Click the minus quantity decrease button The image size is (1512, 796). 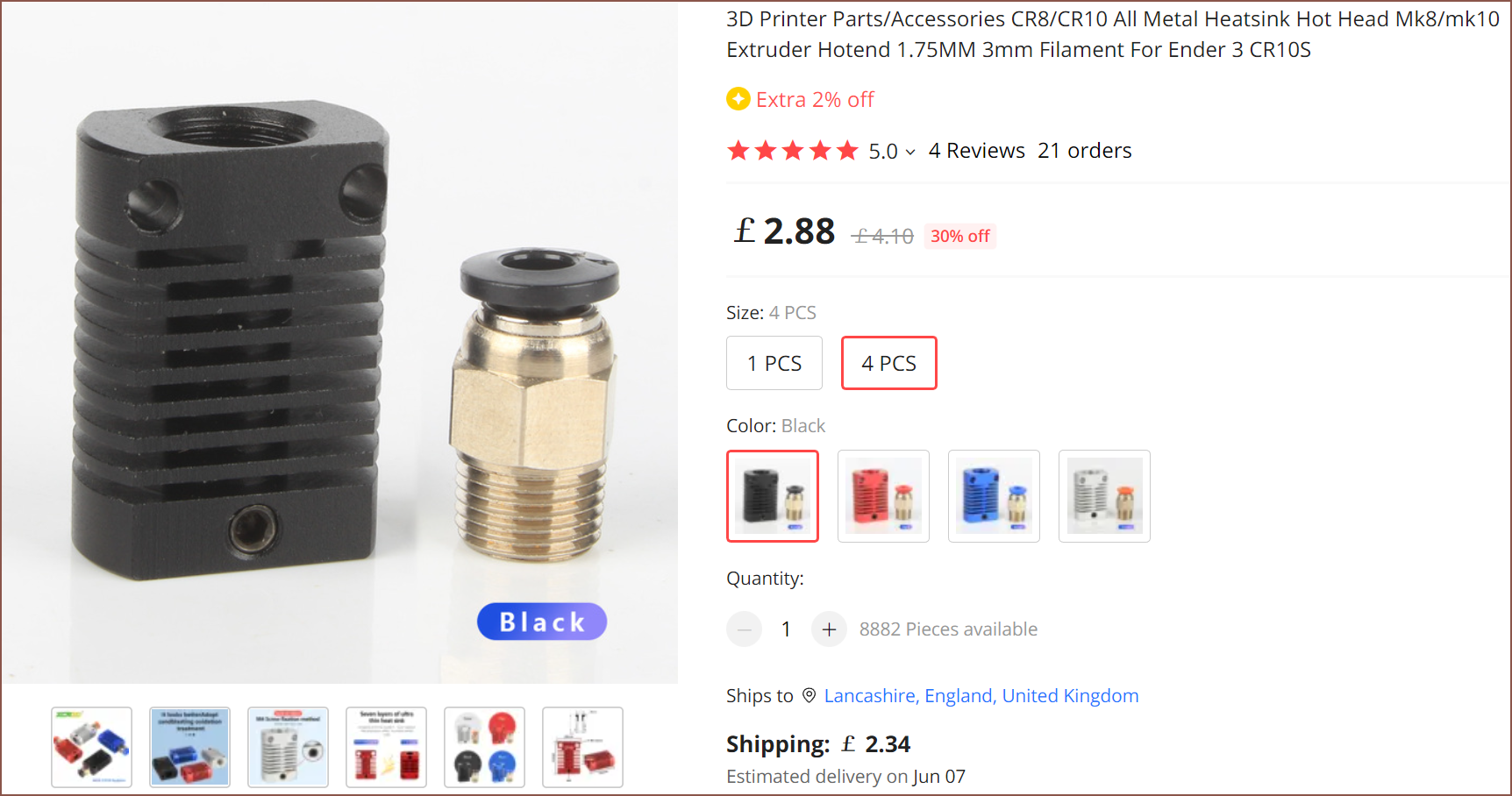(744, 629)
